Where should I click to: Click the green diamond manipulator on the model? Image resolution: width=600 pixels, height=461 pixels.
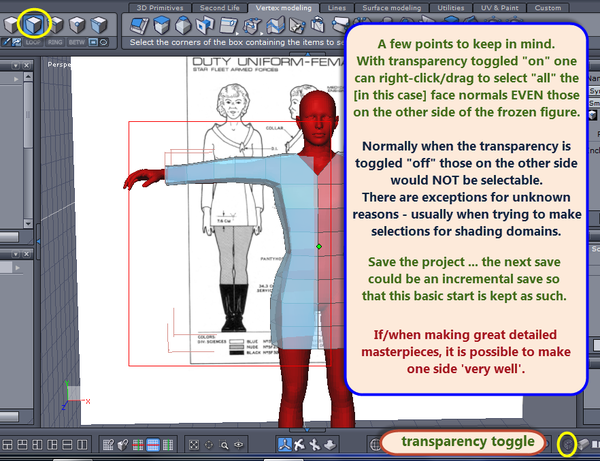pos(319,247)
